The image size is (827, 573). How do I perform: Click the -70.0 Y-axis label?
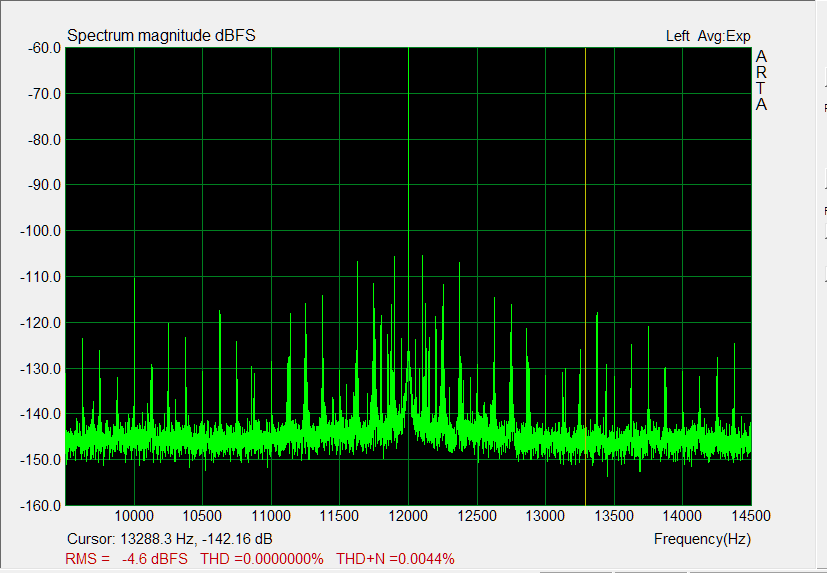tap(44, 94)
